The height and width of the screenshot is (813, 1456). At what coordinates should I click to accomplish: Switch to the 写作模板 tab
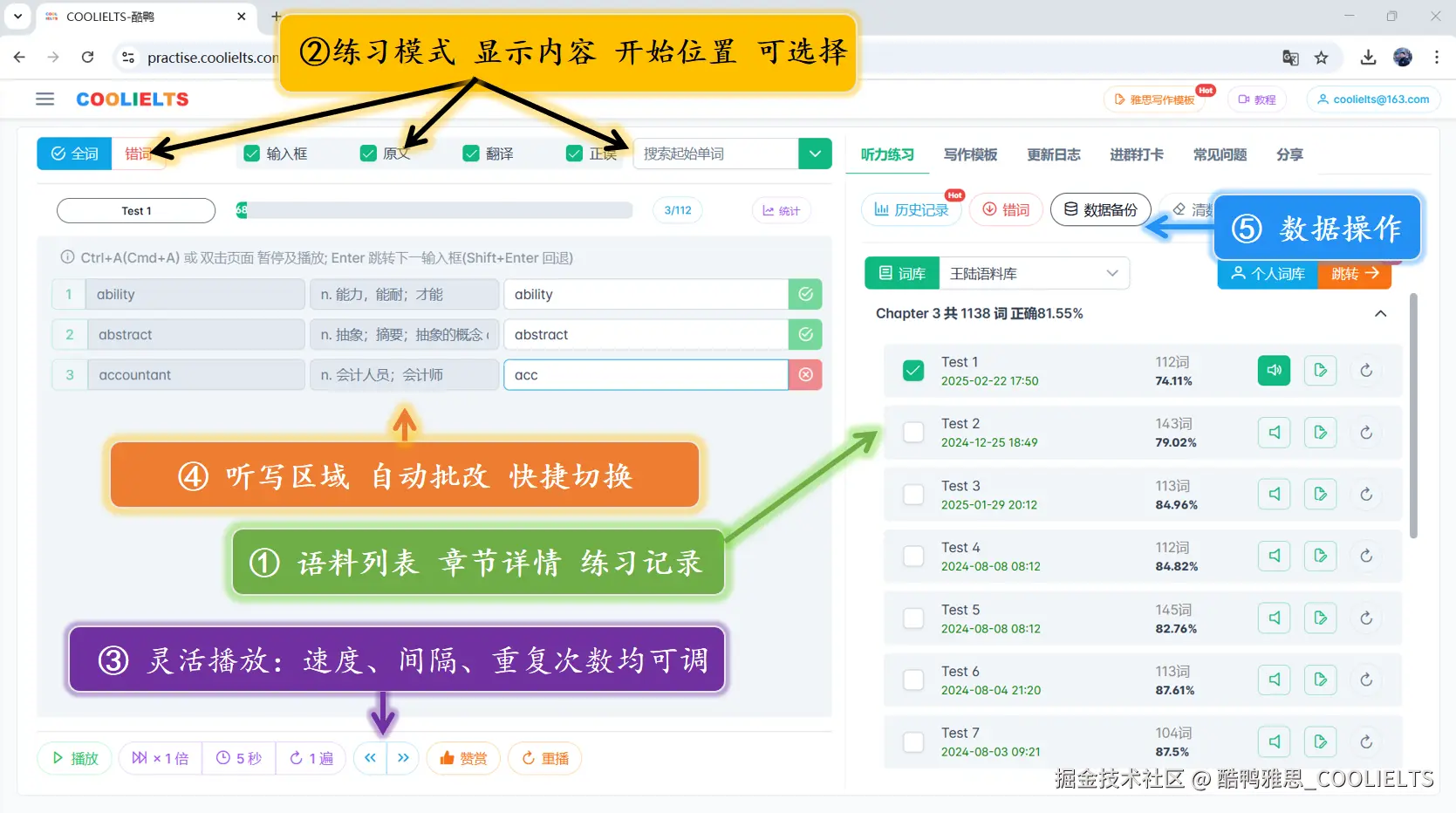tap(970, 154)
